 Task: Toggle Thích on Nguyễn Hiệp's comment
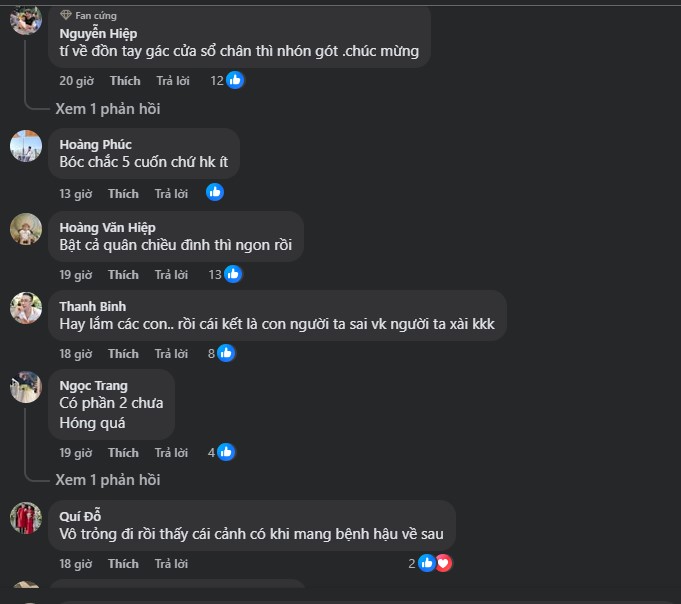click(x=125, y=81)
